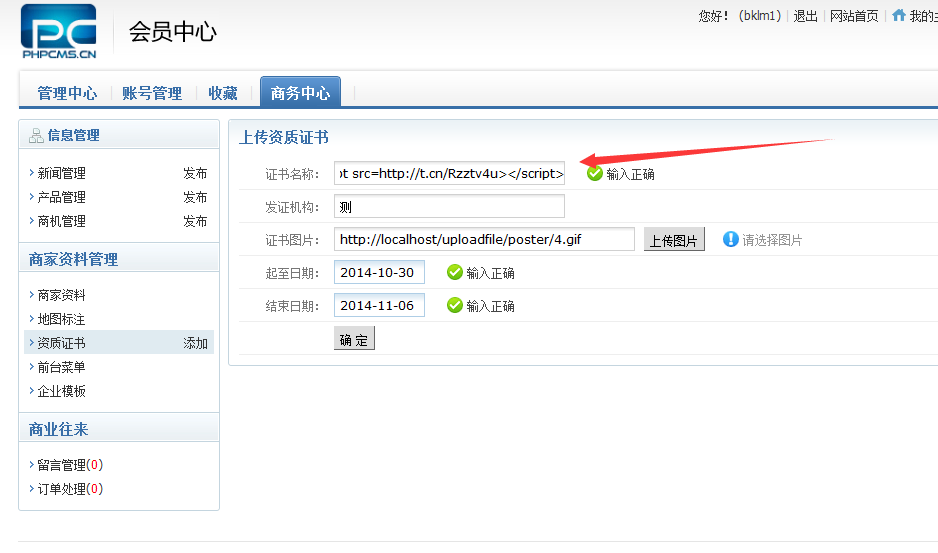Click 发布 next to 商机管理

pos(195,221)
